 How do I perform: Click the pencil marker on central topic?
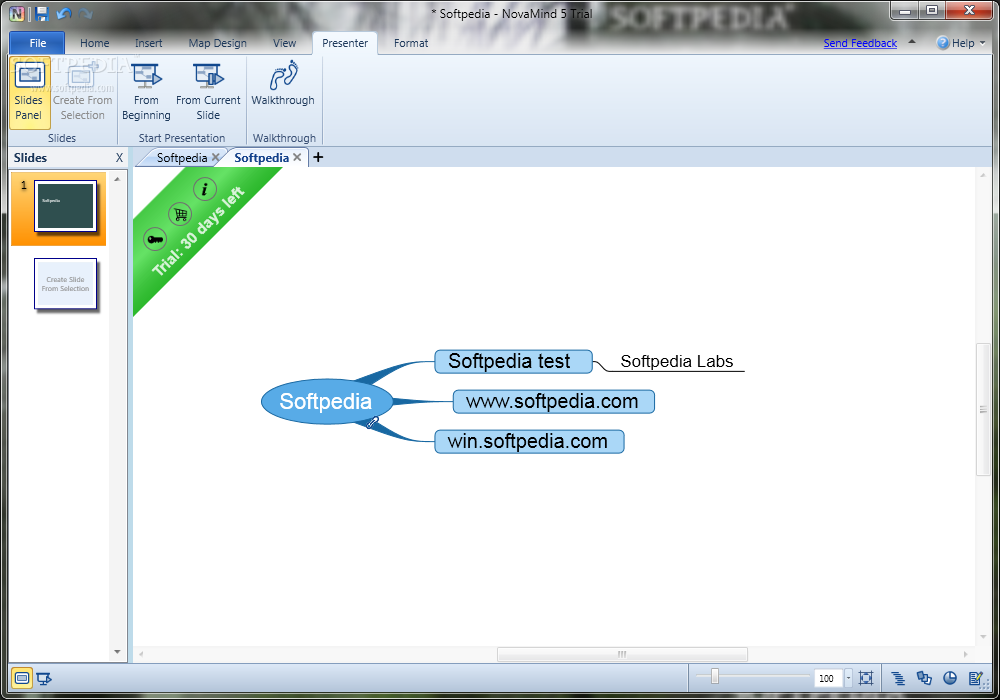coord(372,423)
